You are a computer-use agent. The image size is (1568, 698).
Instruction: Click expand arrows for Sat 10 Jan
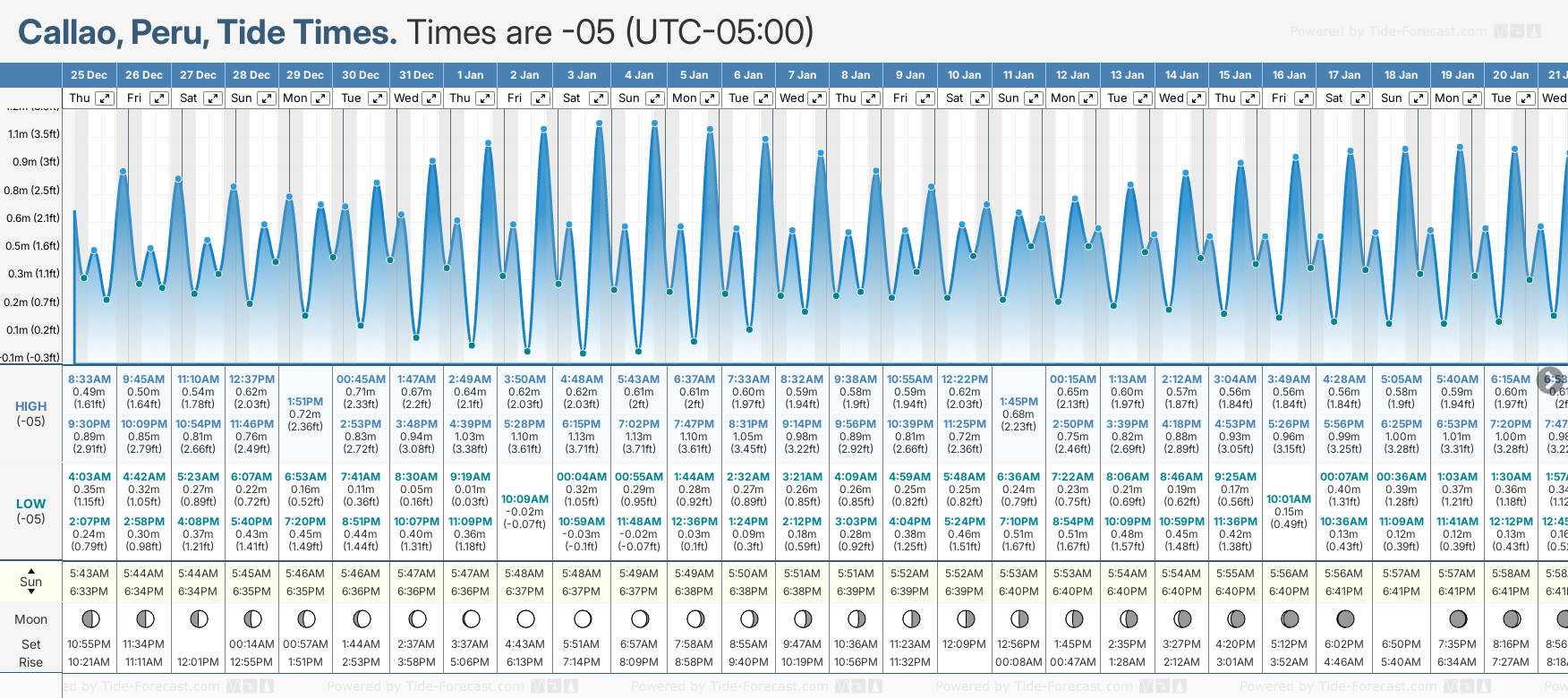979,98
